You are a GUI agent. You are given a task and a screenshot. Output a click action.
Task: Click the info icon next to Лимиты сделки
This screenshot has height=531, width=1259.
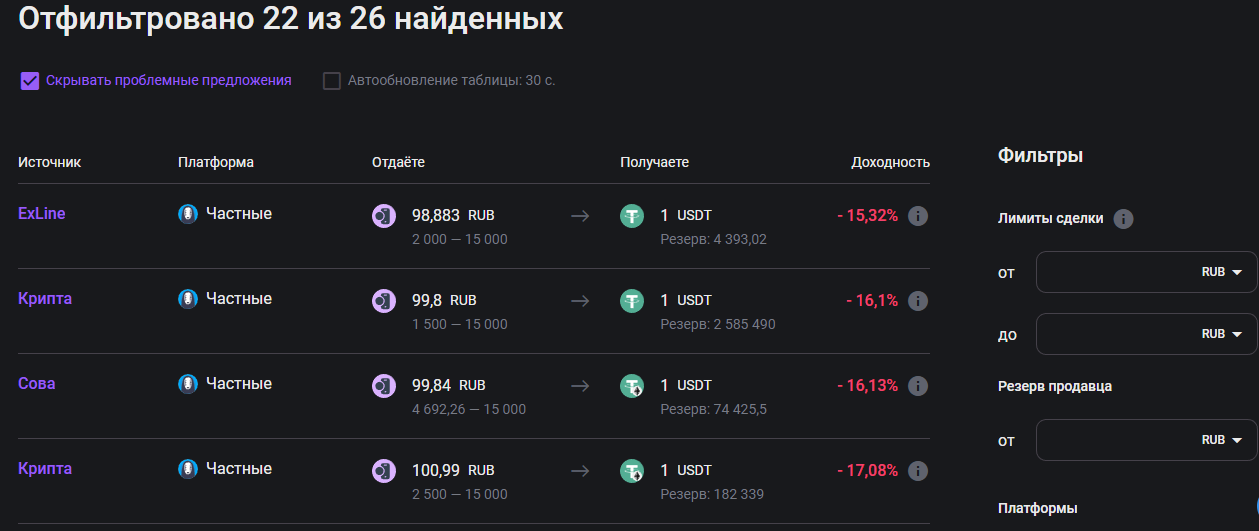tap(1123, 219)
